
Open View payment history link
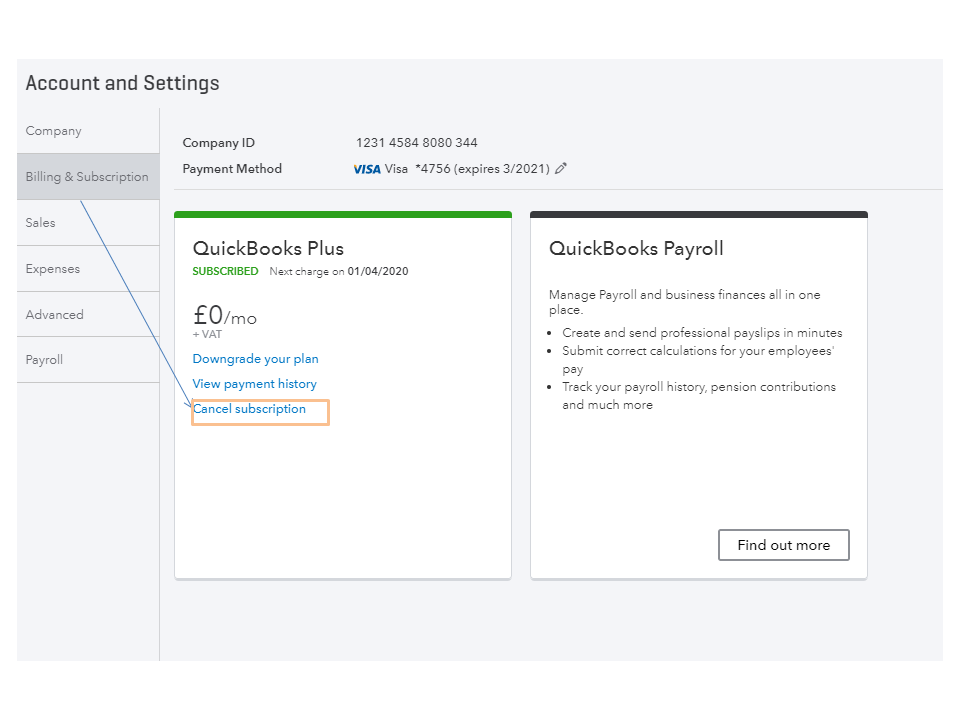click(255, 384)
